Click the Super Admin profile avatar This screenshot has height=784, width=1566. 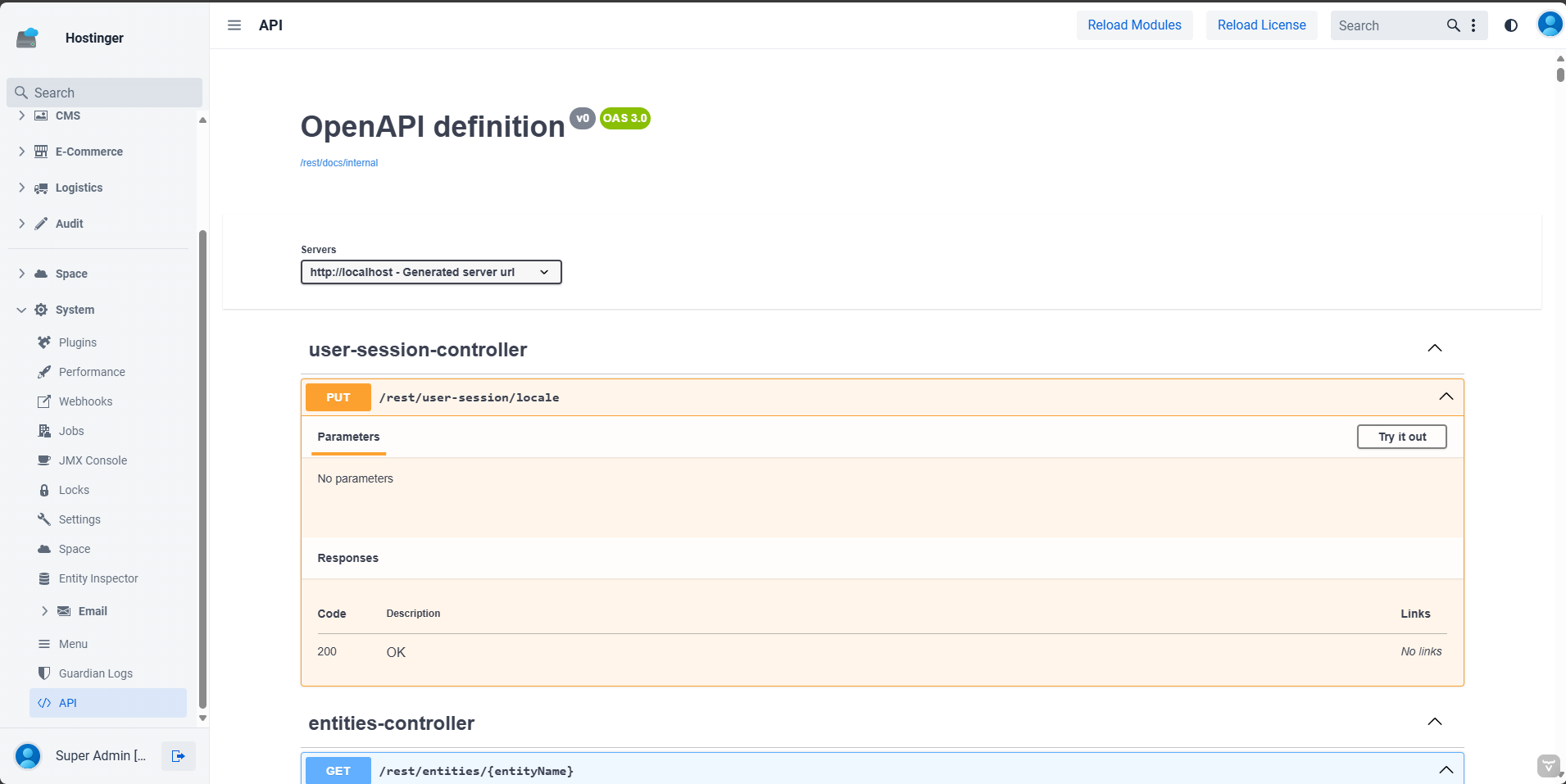point(28,755)
